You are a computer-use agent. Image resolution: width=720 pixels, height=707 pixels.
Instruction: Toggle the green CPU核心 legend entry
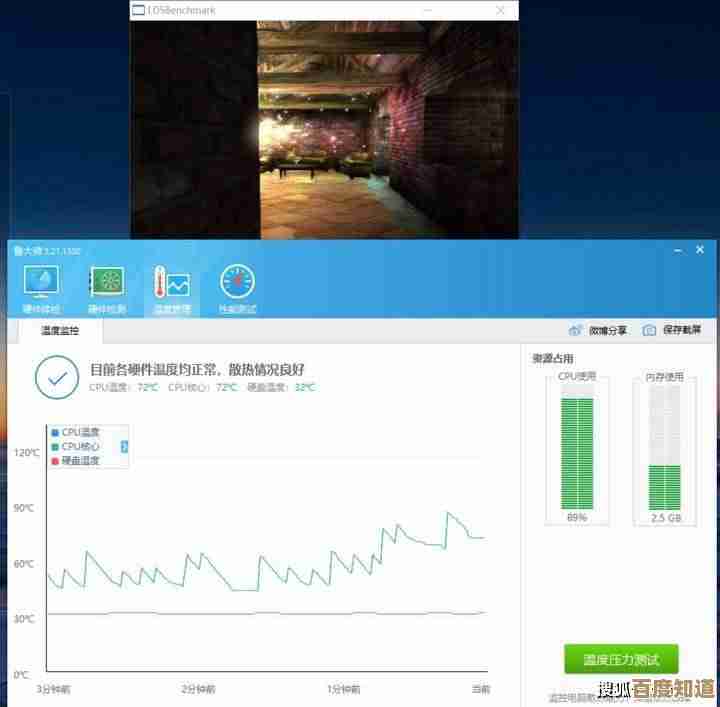[76, 446]
